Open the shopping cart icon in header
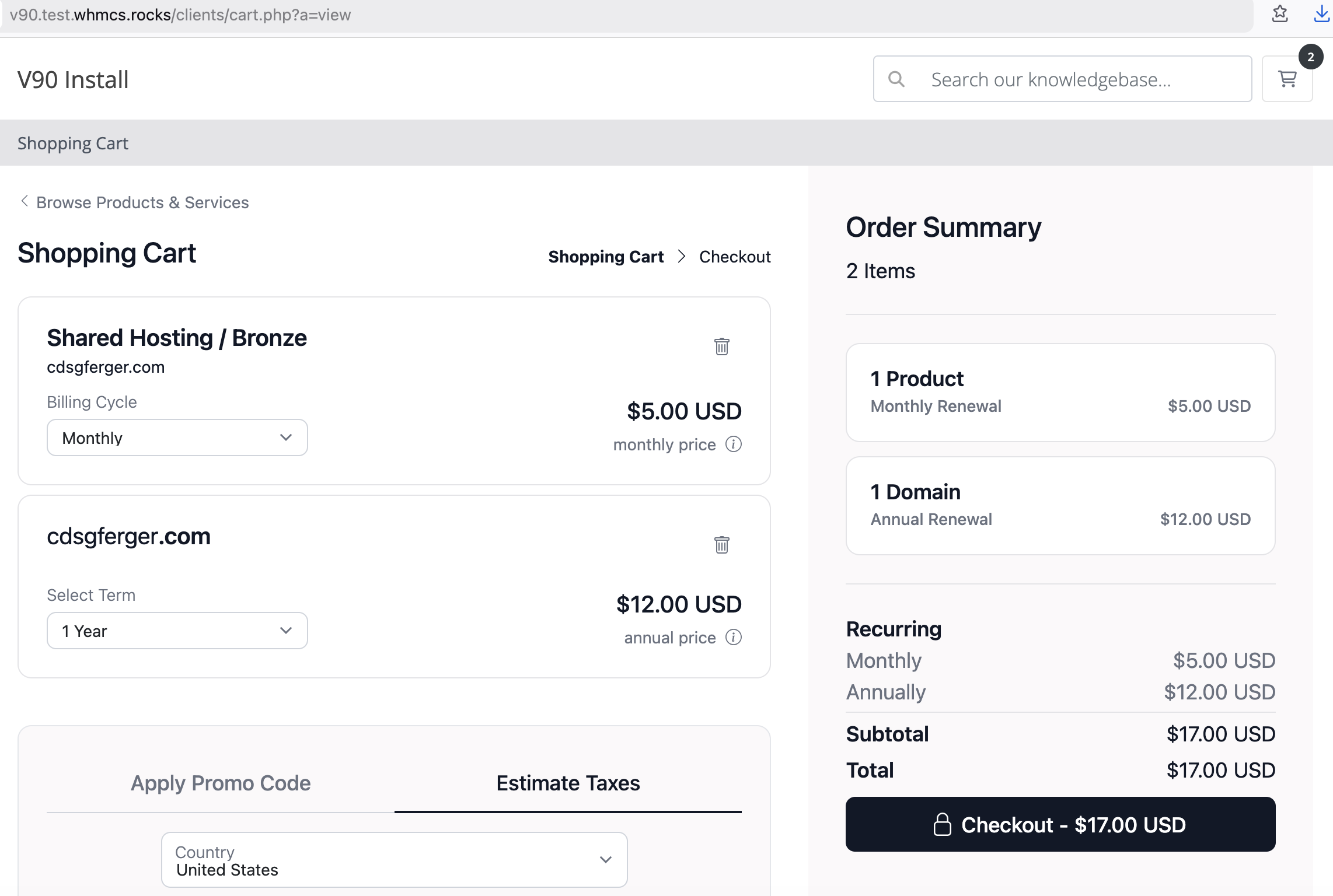 tap(1287, 79)
